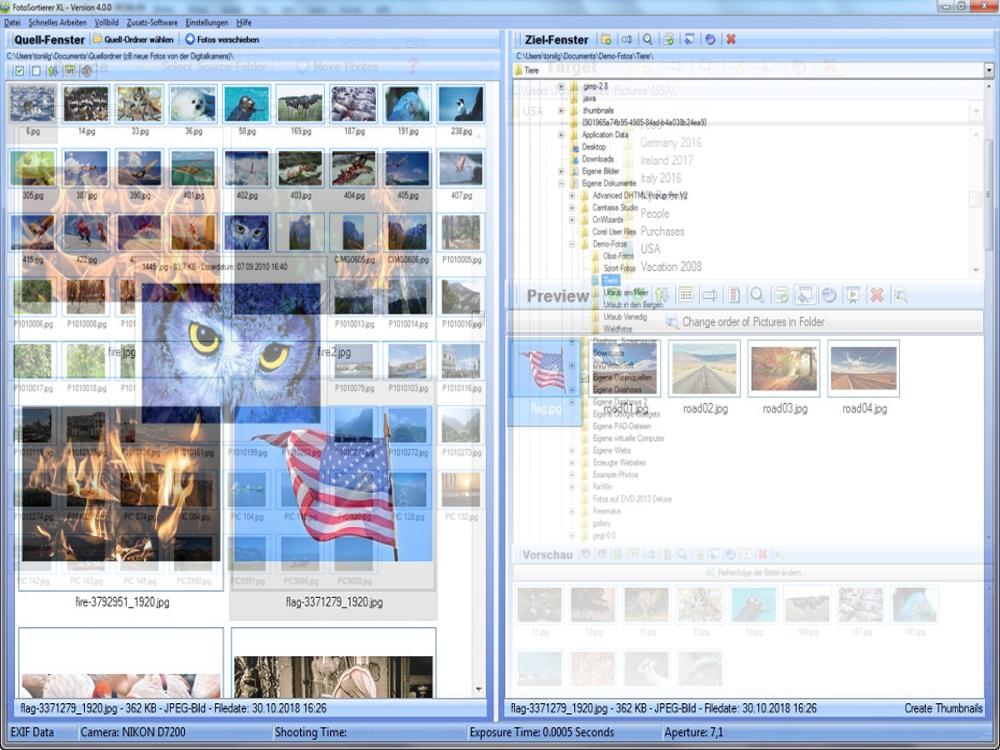
Task: Click Change order of Pictures in Folder
Action: point(745,322)
